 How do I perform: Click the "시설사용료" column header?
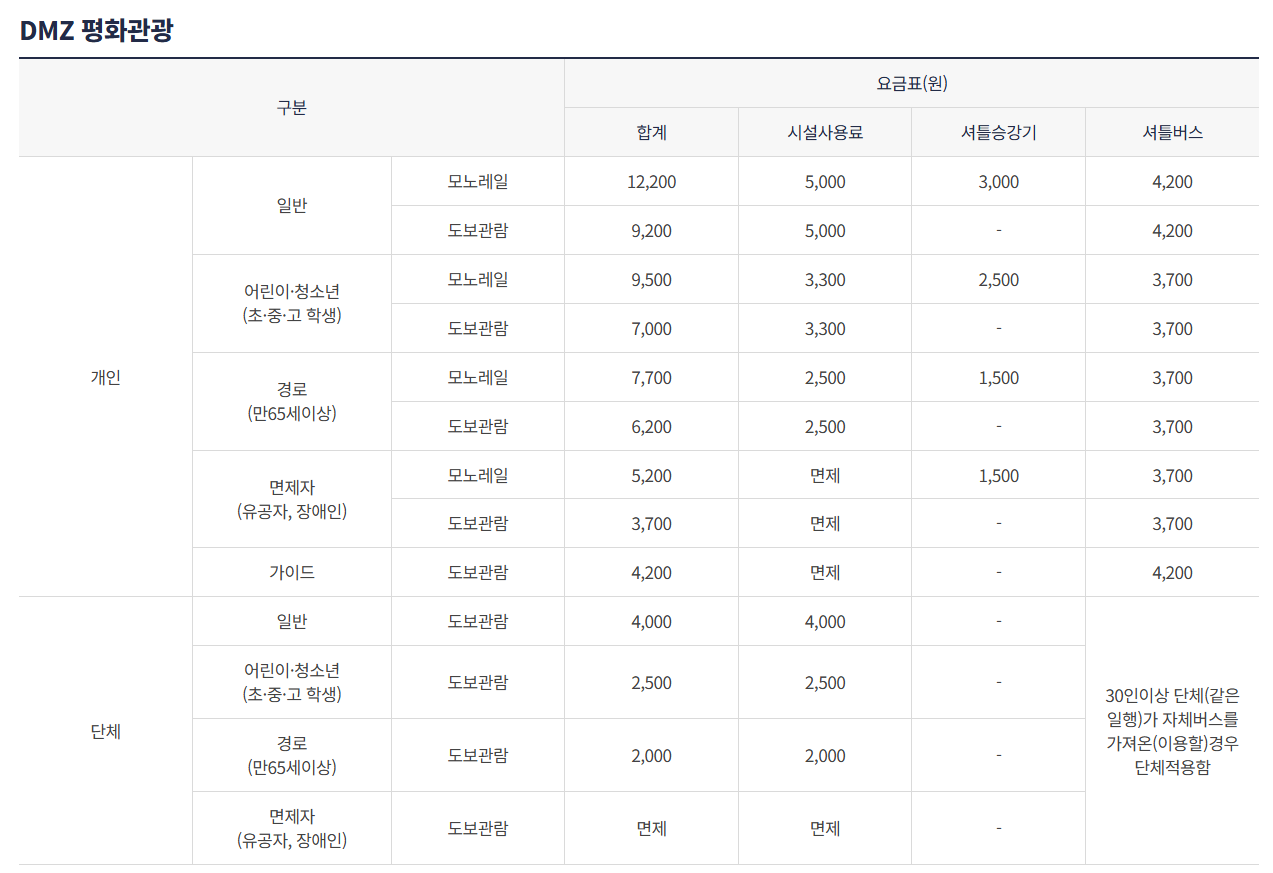[x=825, y=132]
